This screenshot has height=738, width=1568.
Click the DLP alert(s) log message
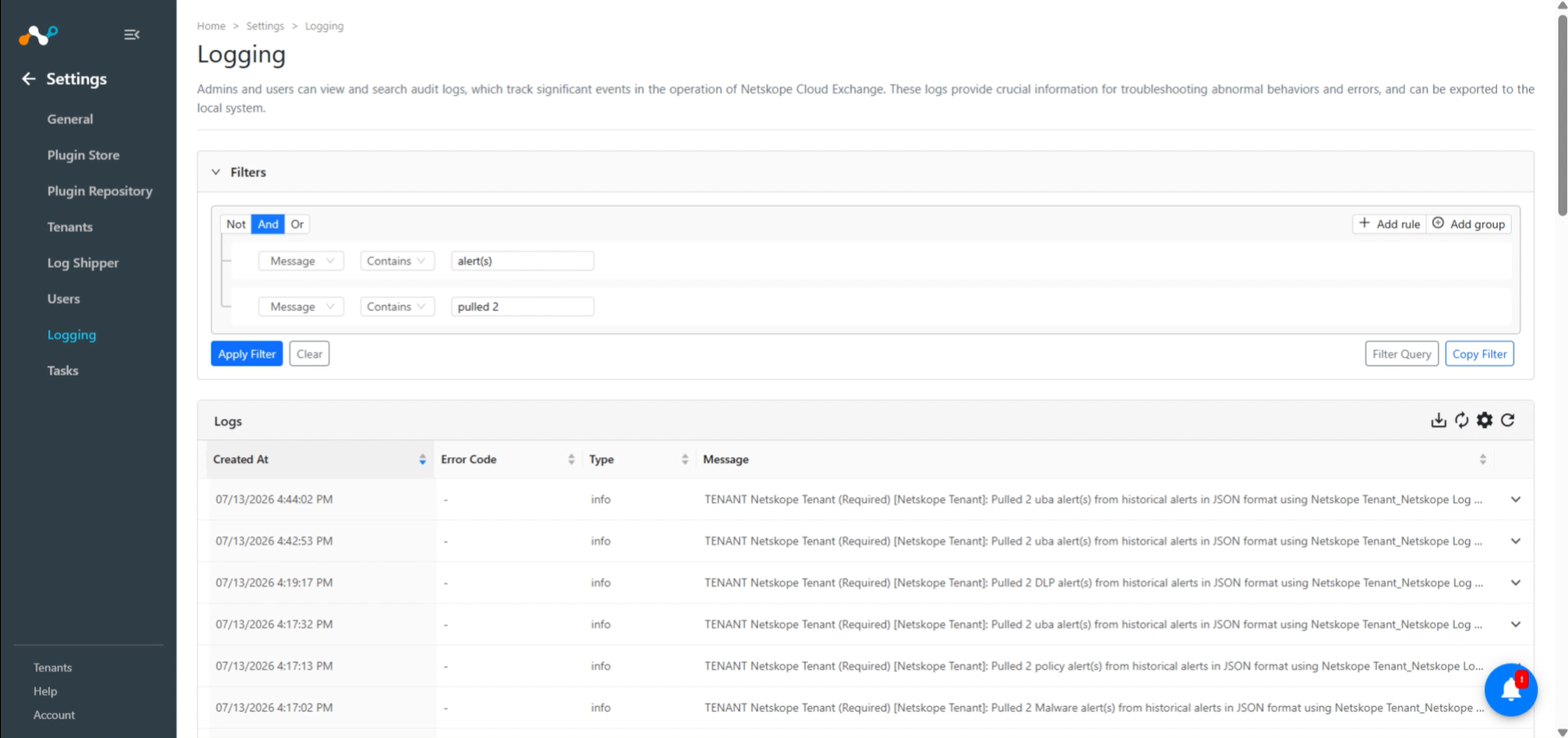tap(1093, 582)
